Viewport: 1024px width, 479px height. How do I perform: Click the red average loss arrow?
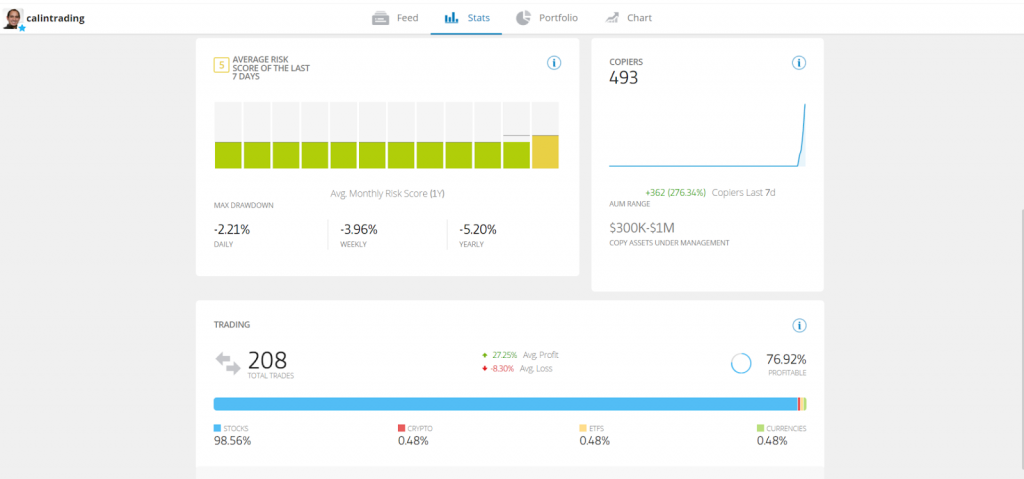[x=485, y=369]
